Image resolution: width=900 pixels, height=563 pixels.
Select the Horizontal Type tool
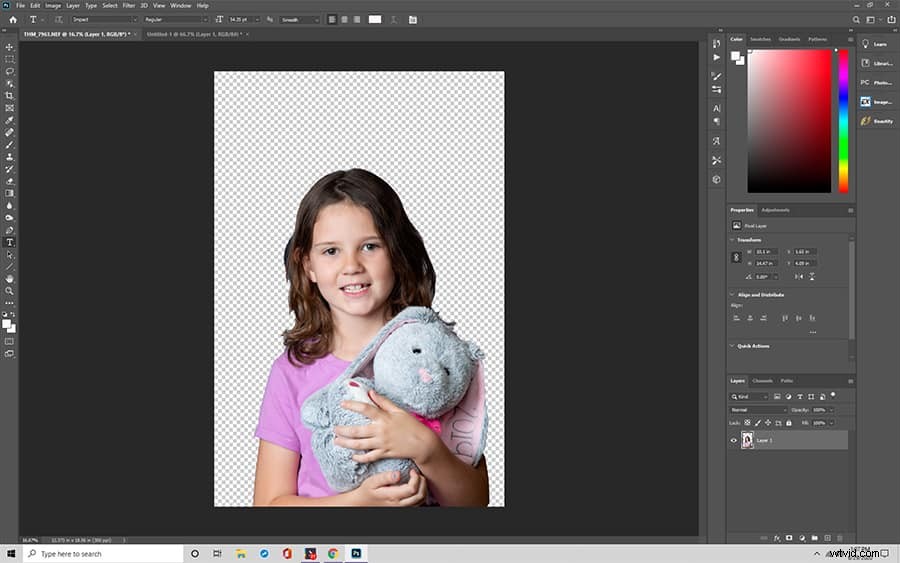9,242
